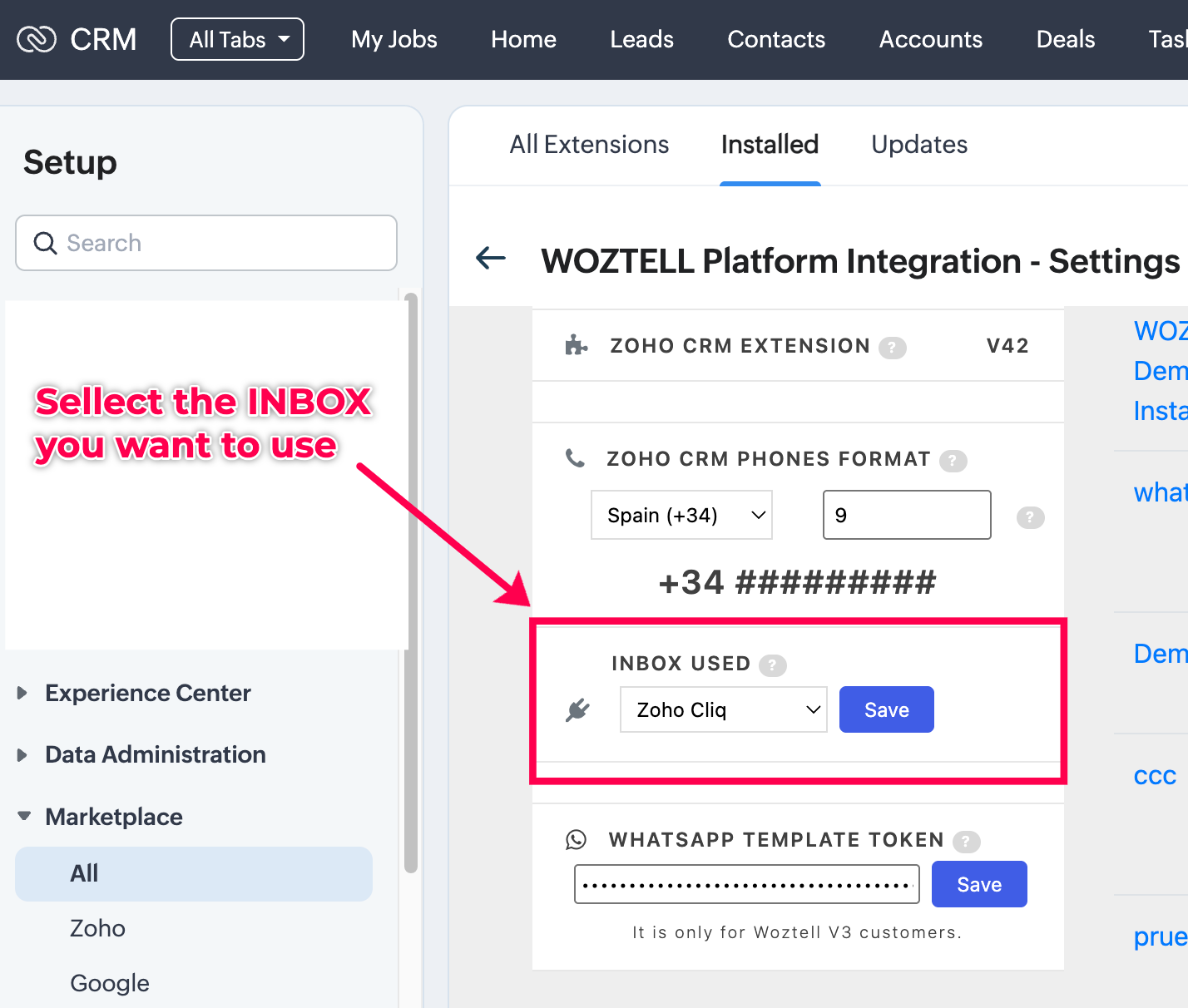Image resolution: width=1188 pixels, height=1008 pixels.
Task: Open help icon beside the digits field
Action: pos(1031,517)
